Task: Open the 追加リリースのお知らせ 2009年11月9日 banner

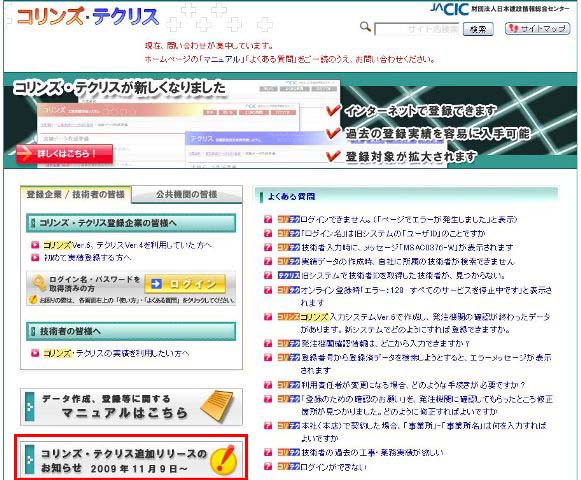Action: pos(132,460)
